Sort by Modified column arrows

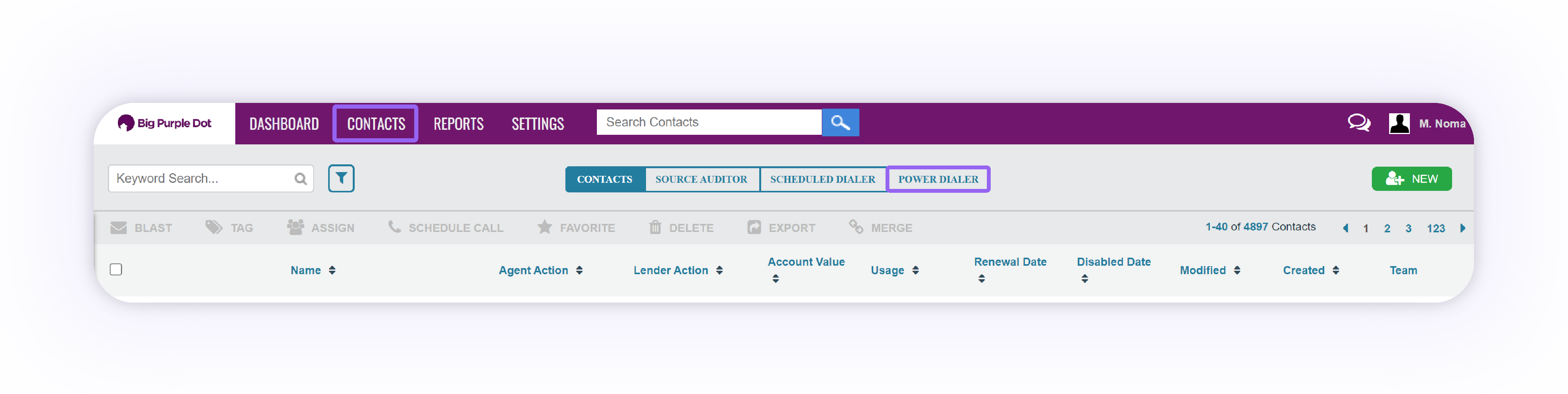click(x=1237, y=270)
